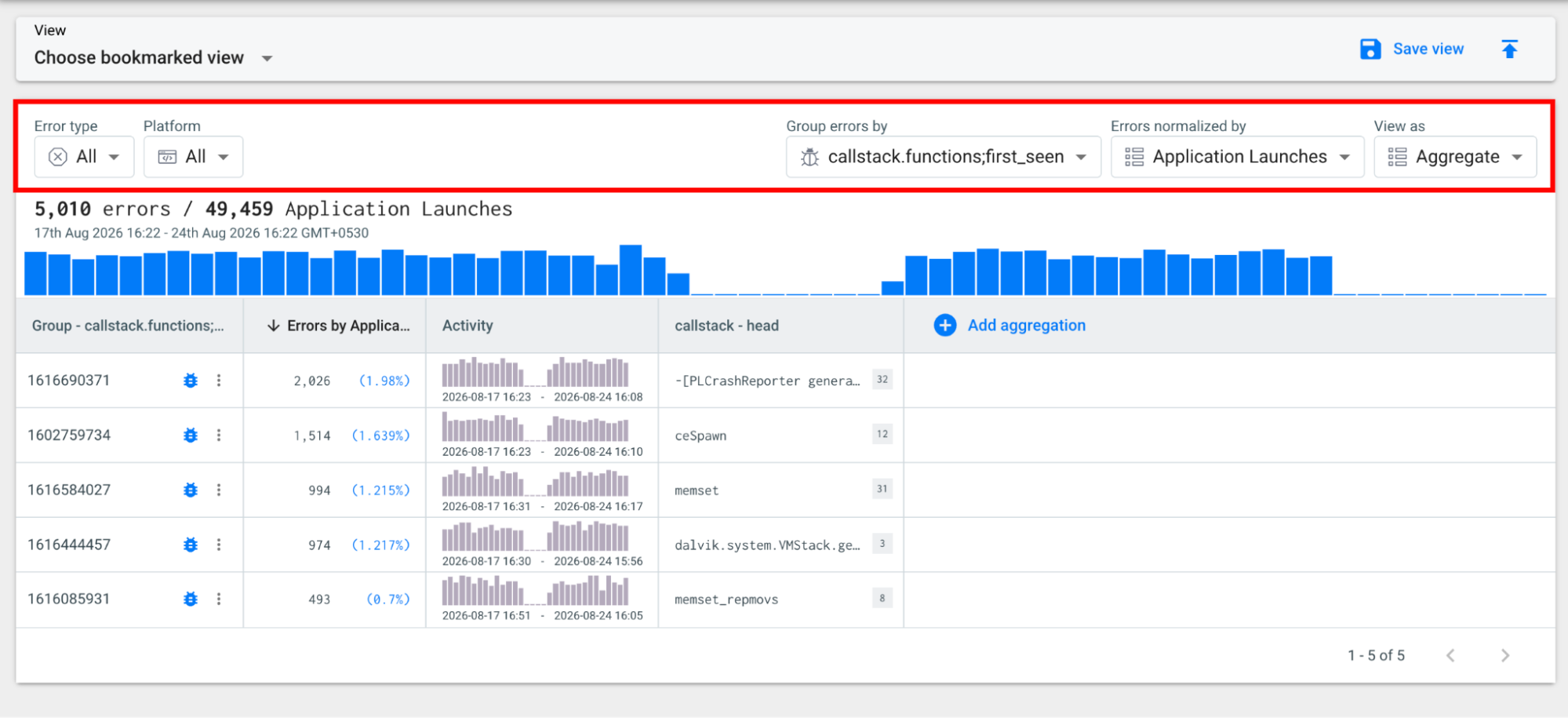The width and height of the screenshot is (1568, 718).
Task: Click the Activity column header
Action: (x=467, y=326)
